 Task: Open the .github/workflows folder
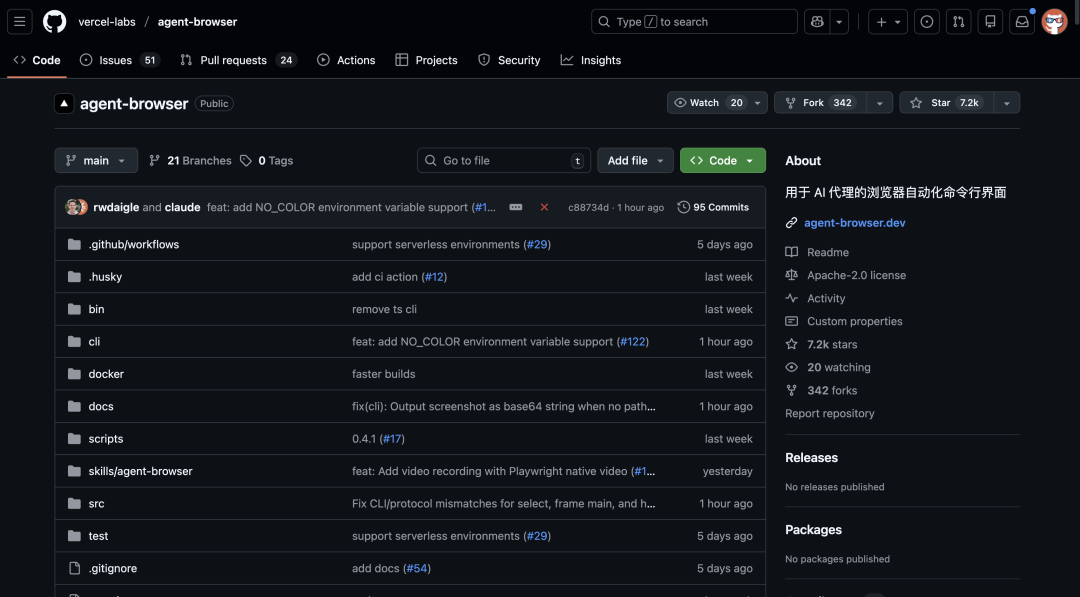[134, 244]
